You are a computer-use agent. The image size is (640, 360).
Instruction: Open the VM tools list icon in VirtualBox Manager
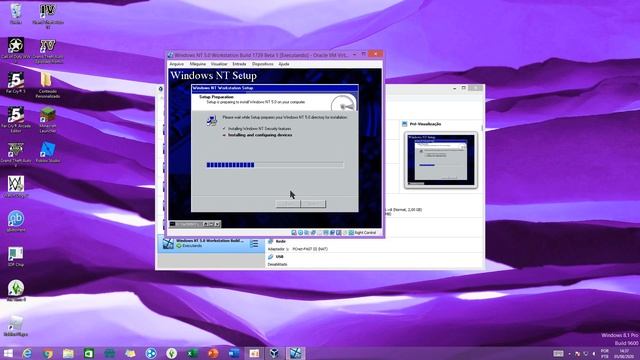click(x=254, y=244)
